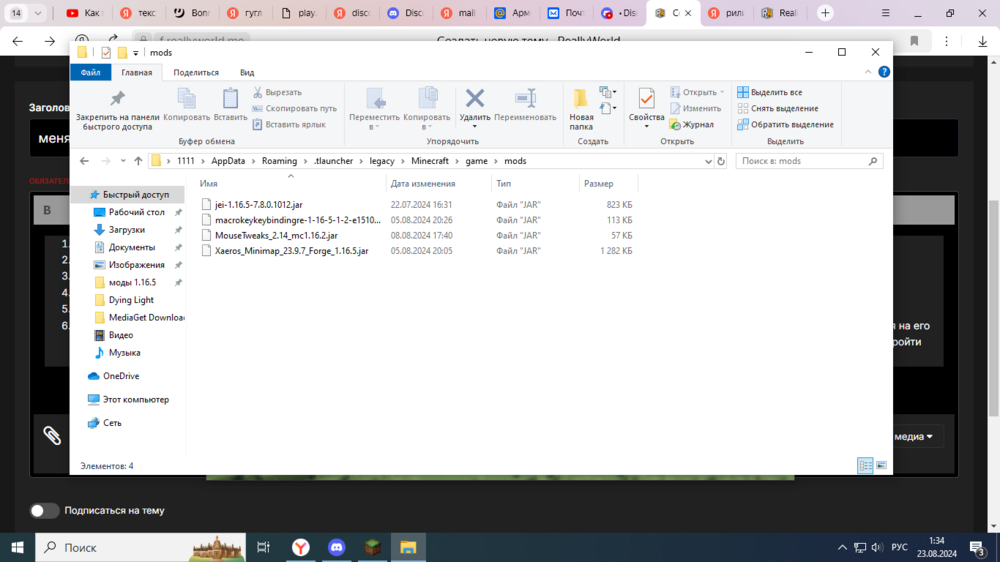Go up one folder level
The image size is (1000, 562).
click(x=138, y=161)
